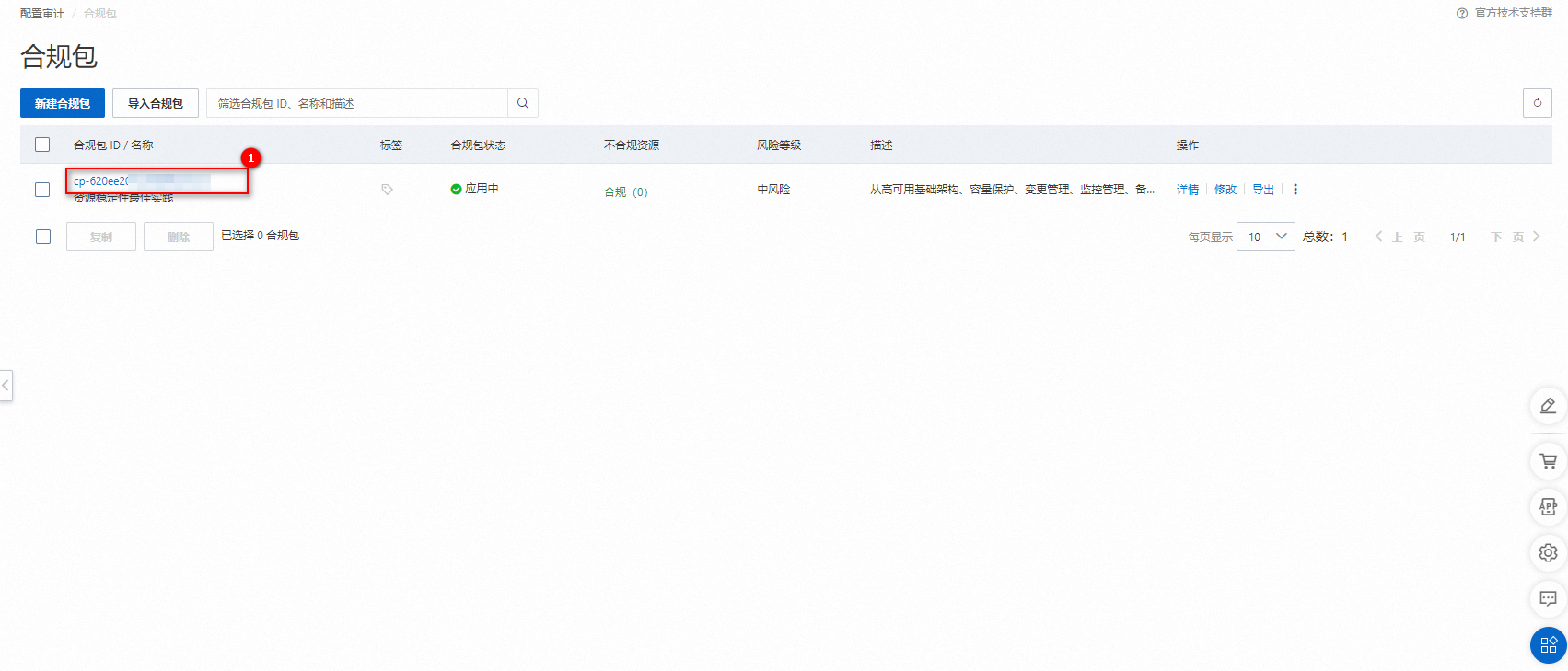The width and height of the screenshot is (1568, 671).
Task: Click the 不合规资源 column header
Action: (x=632, y=145)
